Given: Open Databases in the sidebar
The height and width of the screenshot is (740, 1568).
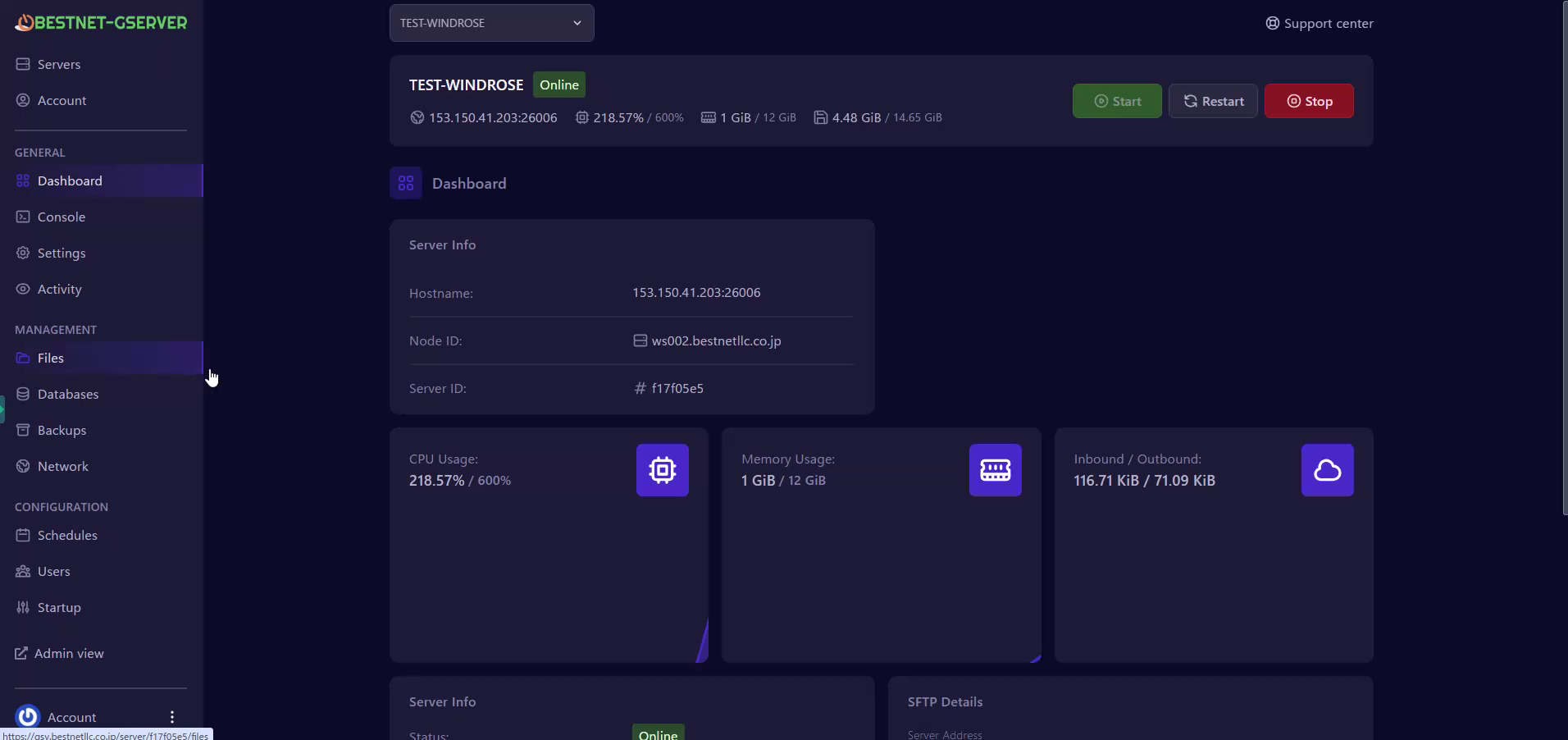Looking at the screenshot, I should pos(68,394).
